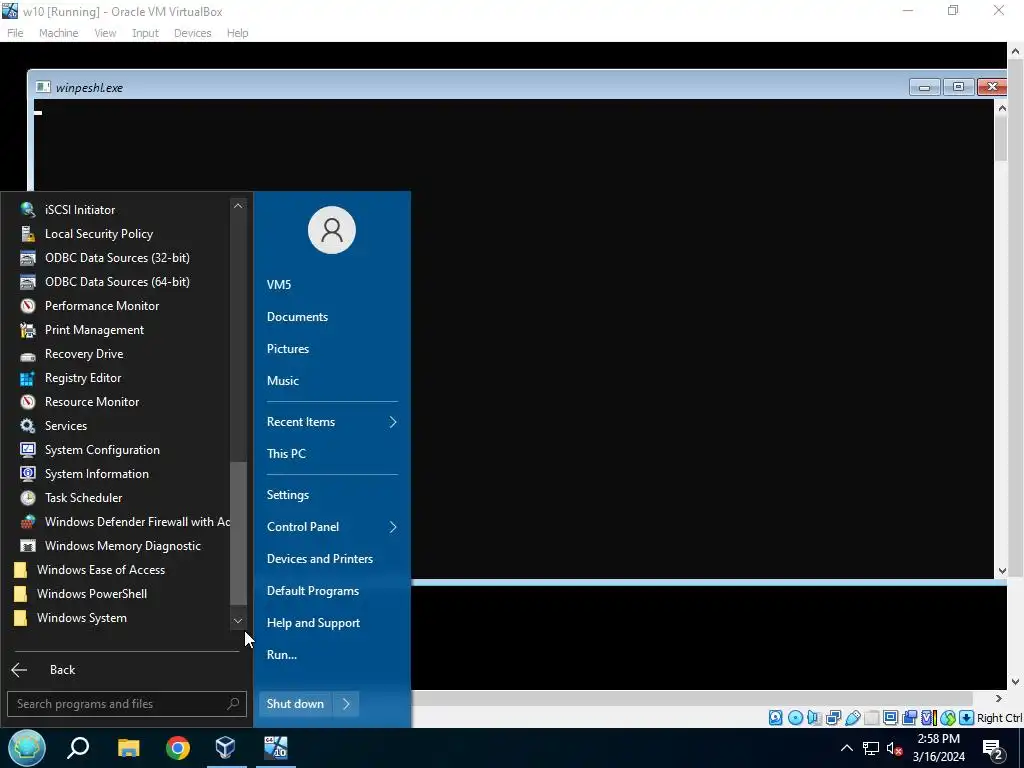Image resolution: width=1024 pixels, height=768 pixels.
Task: Open the Run... dialog
Action: 281,655
